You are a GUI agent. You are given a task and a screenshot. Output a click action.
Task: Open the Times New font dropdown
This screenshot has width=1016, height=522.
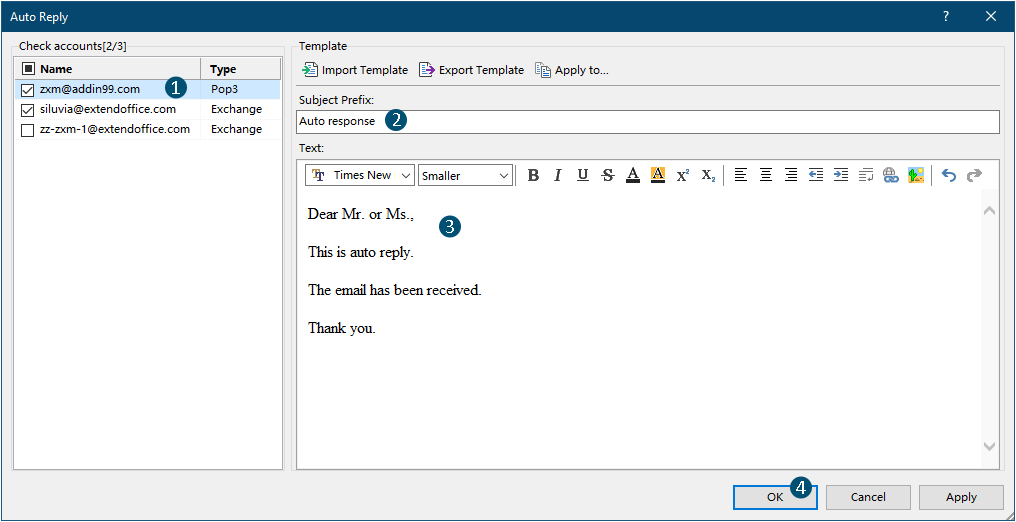(x=360, y=175)
